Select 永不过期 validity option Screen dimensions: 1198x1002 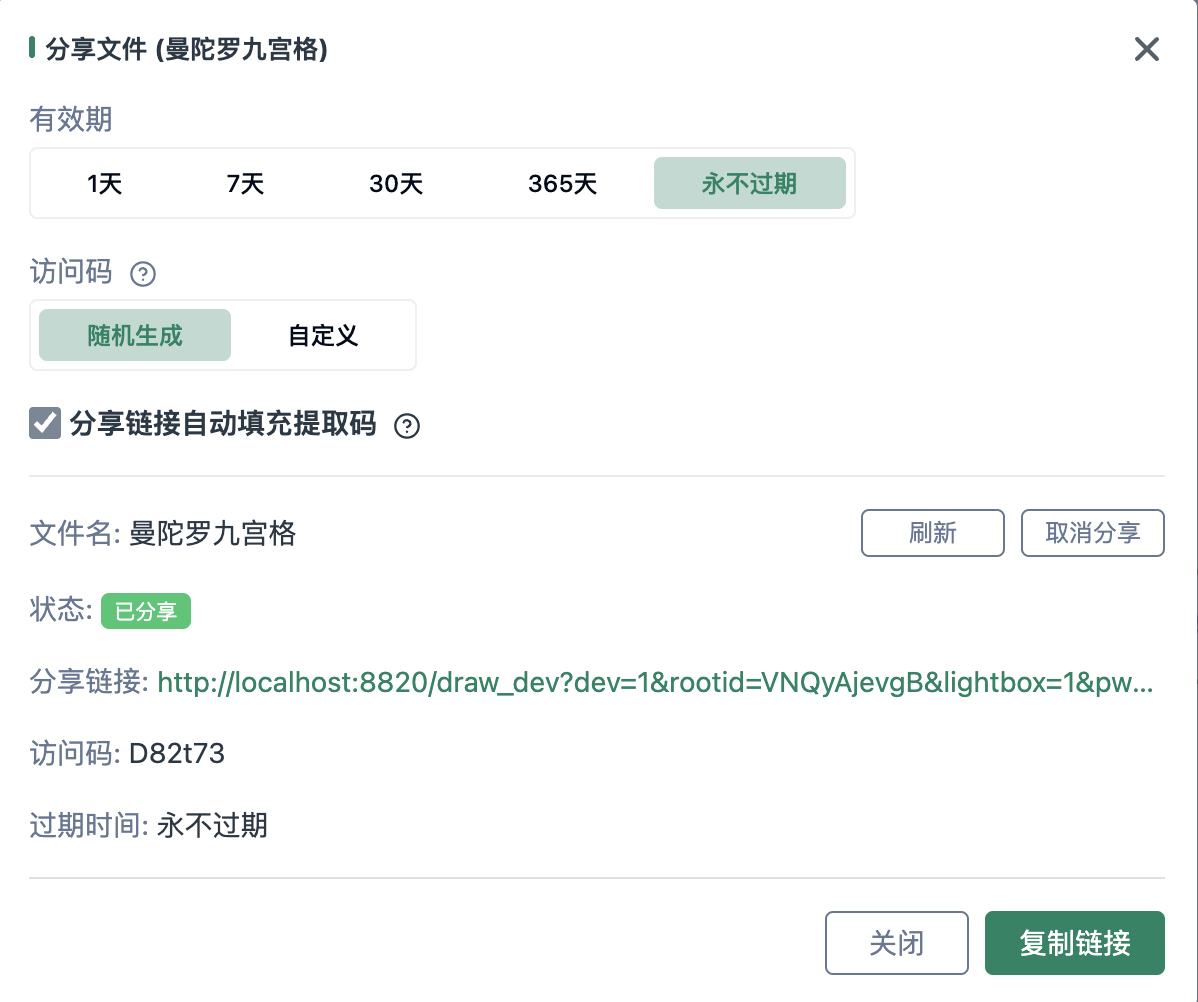point(749,184)
